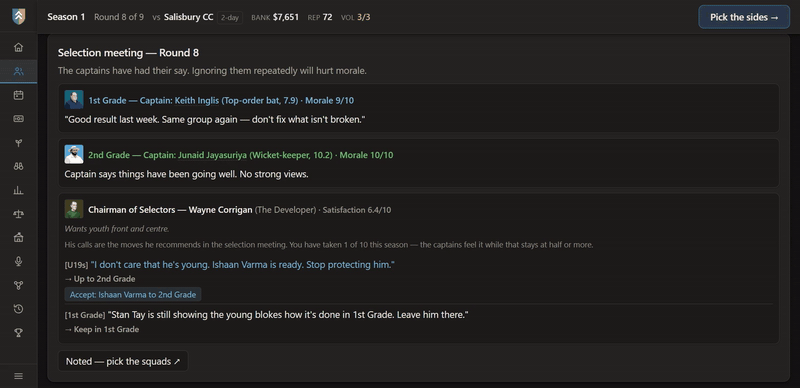
Task: Open the binoculars scouting sidebar icon
Action: 18,166
